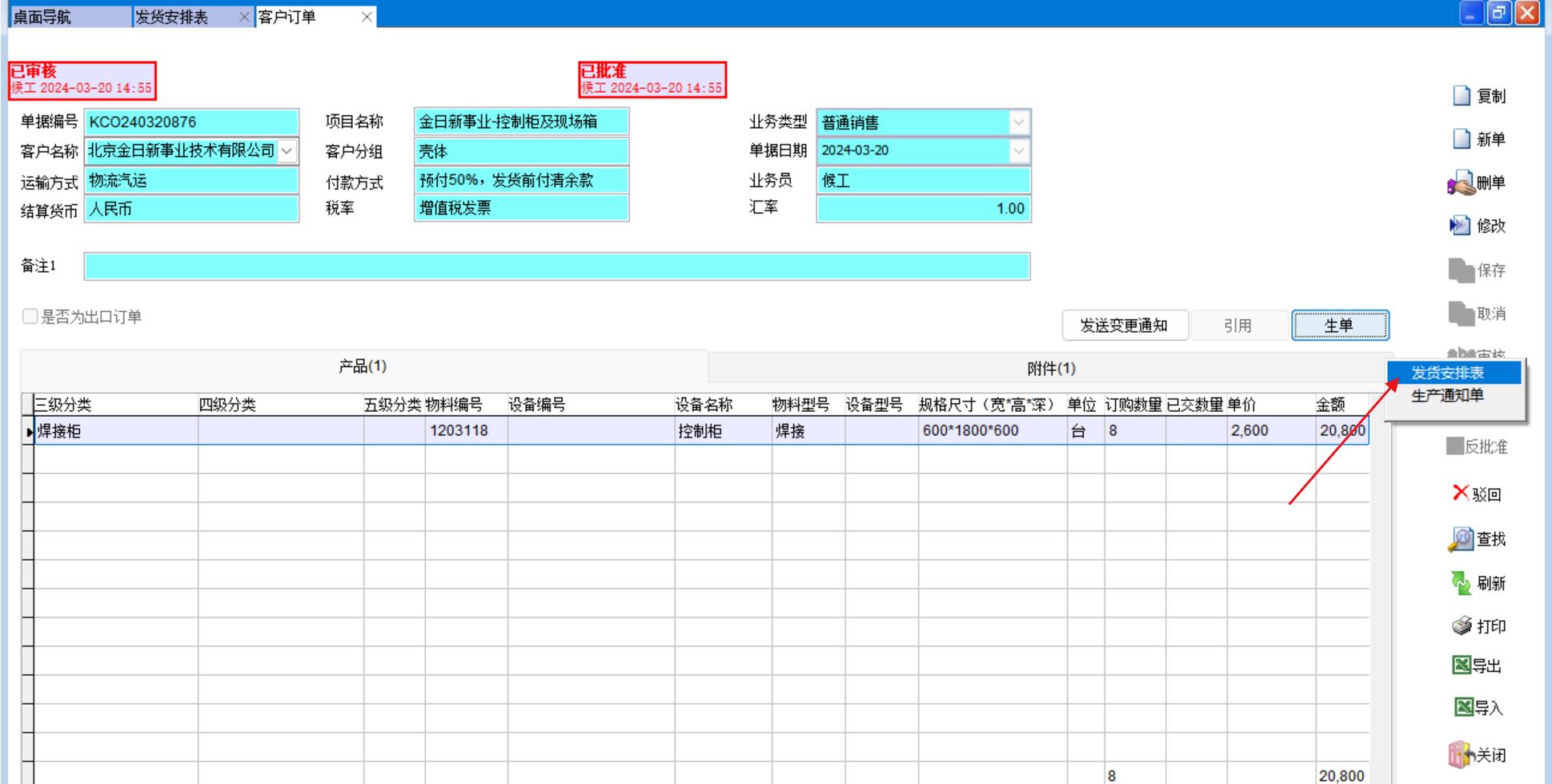
Task: Select 发货安排表 from the popup menu
Action: [x=1447, y=373]
